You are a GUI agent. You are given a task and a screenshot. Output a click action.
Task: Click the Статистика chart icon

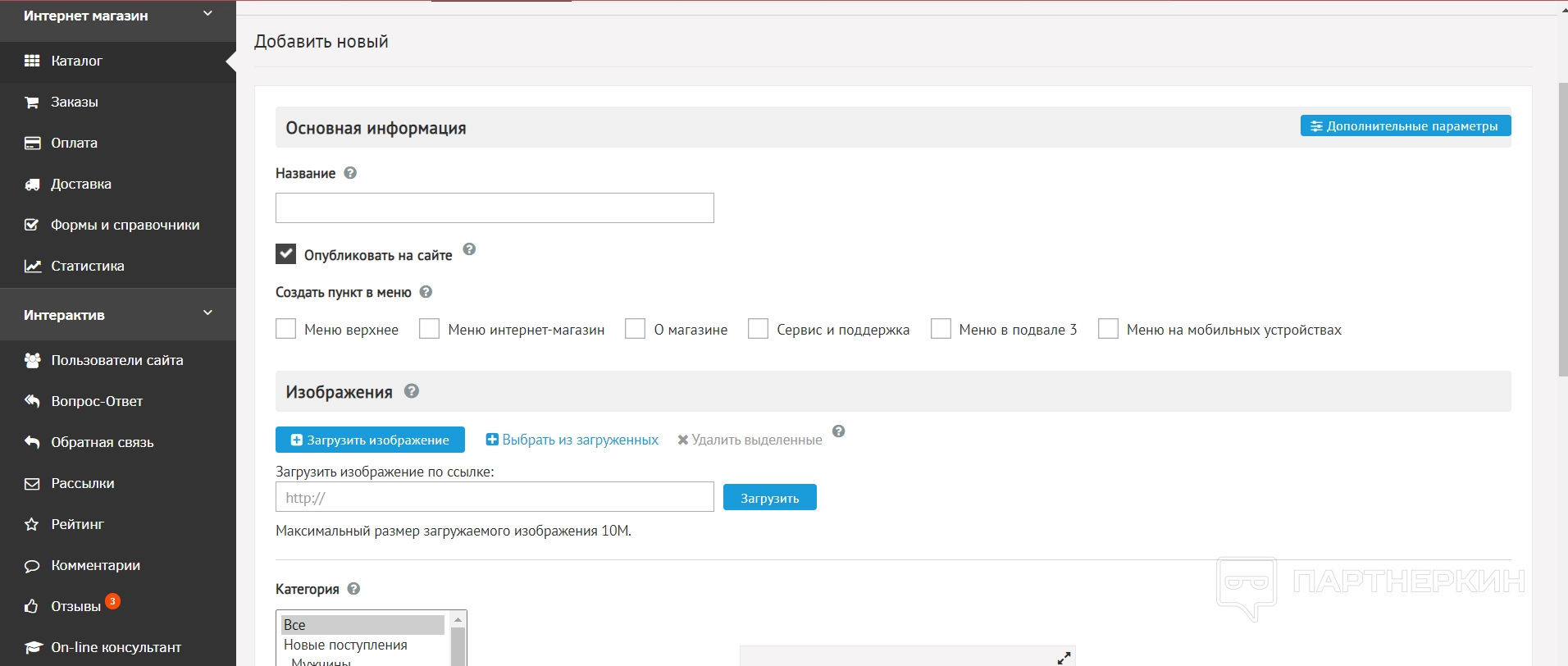[x=32, y=266]
